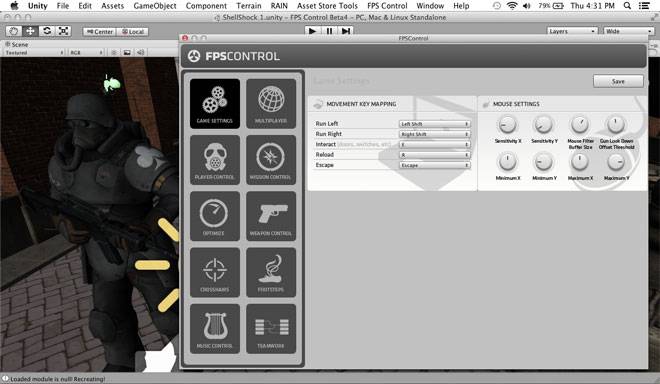Open the GameObject menu
This screenshot has height=384, width=660.
pyautogui.click(x=155, y=6)
